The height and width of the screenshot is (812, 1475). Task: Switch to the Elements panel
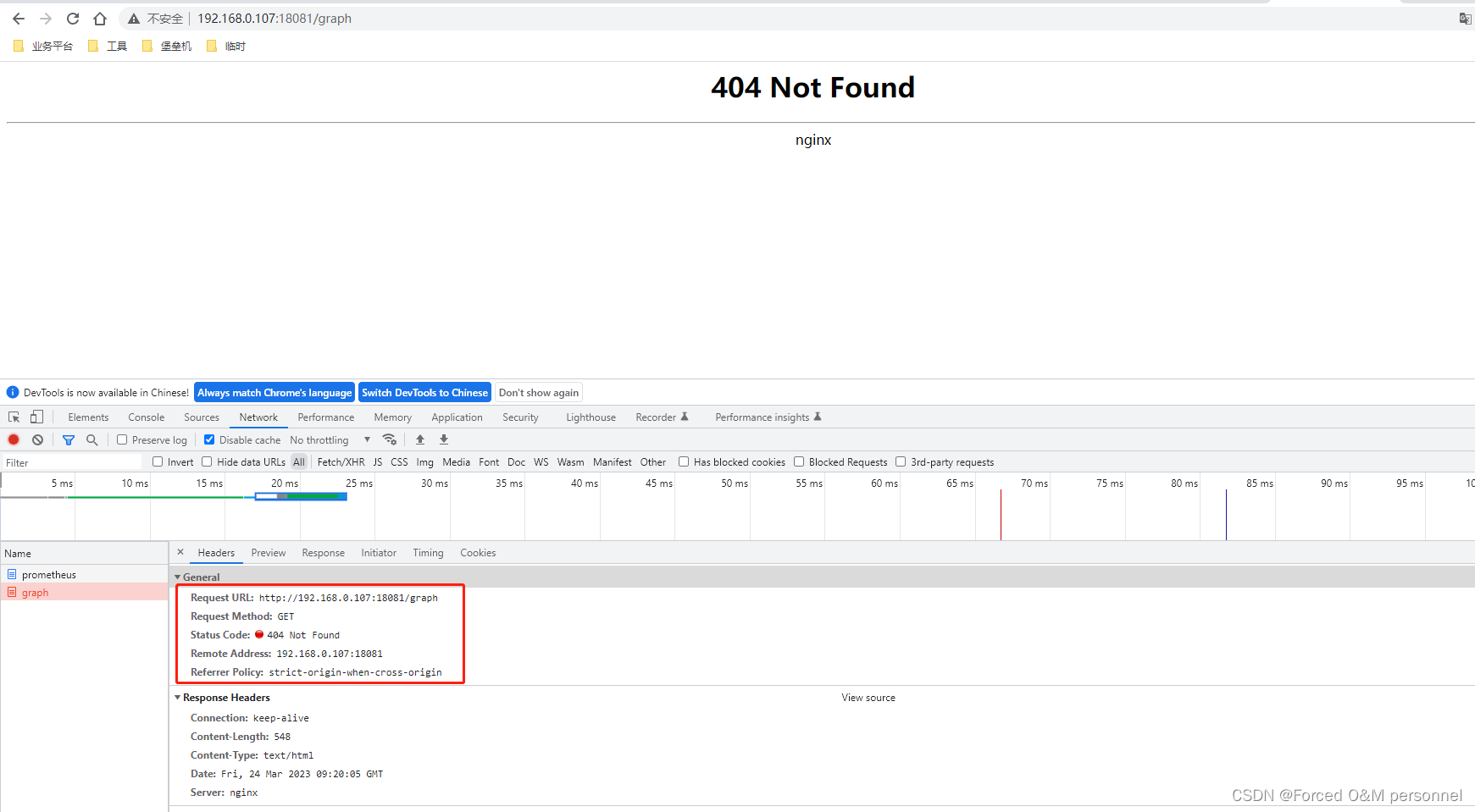click(88, 417)
